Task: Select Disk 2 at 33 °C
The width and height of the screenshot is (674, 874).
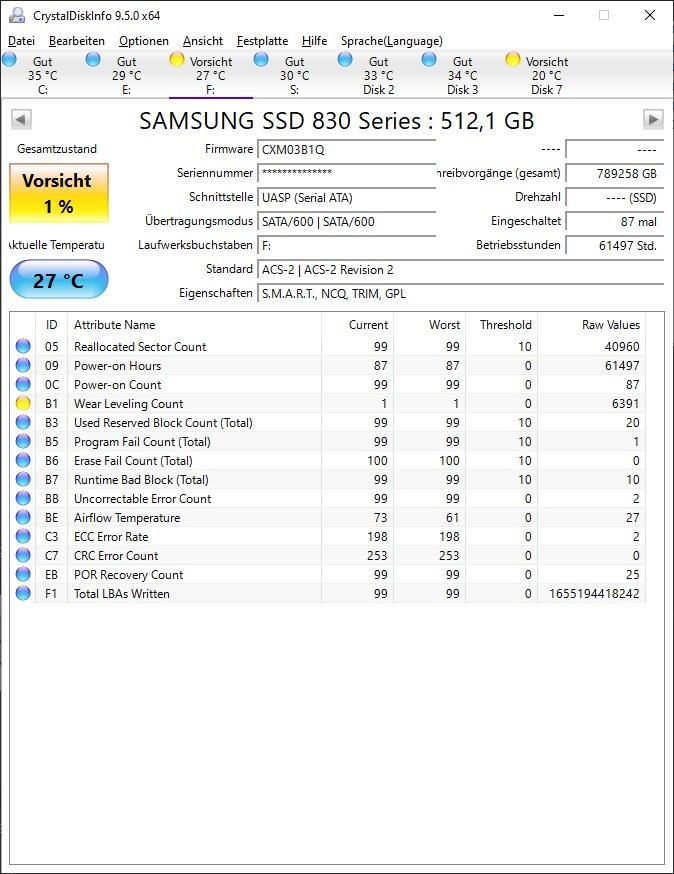Action: pos(379,75)
